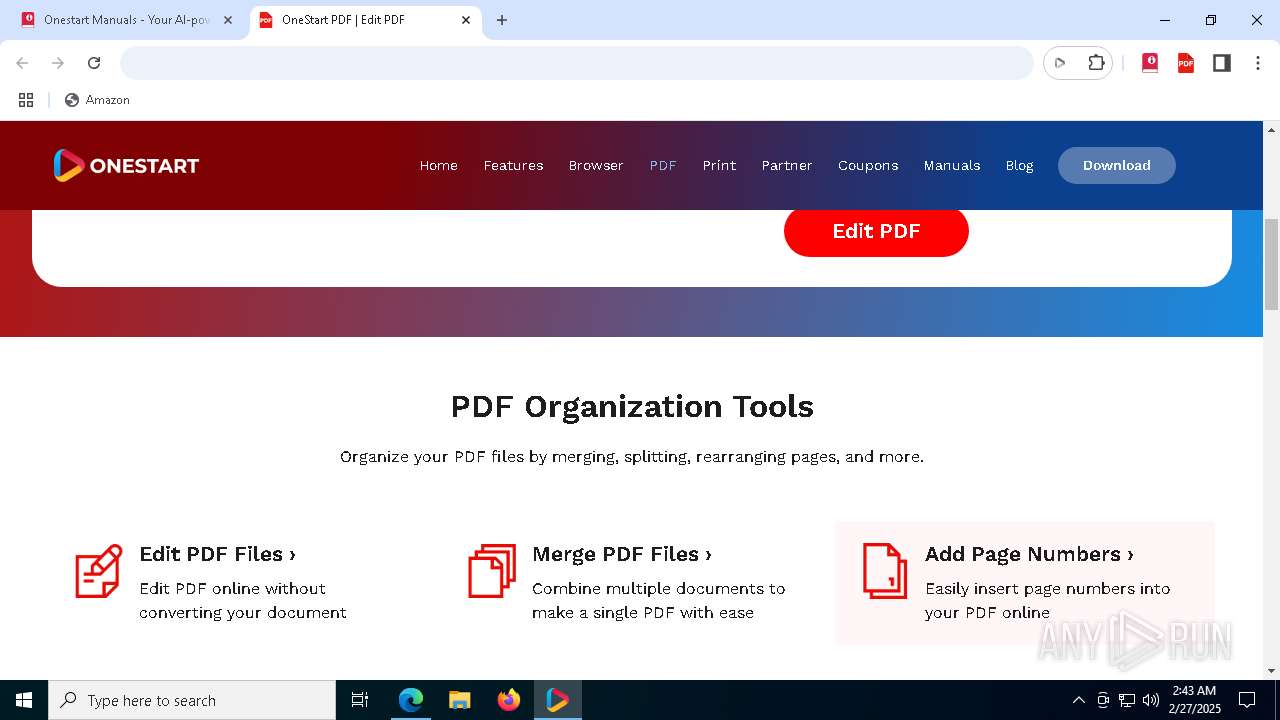Launch Firefox from taskbar
The height and width of the screenshot is (720, 1280).
coord(508,700)
